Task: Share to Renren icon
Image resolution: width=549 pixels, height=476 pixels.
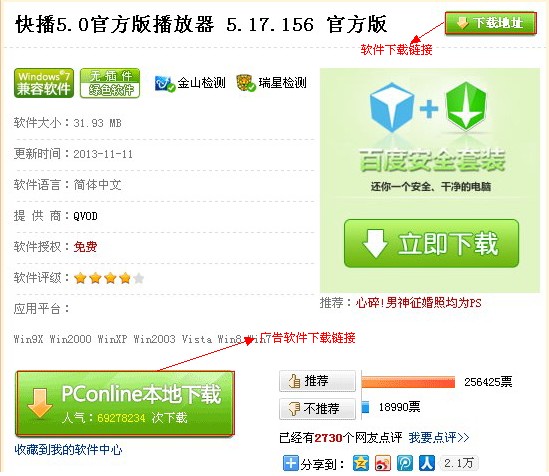Action: coord(427,463)
